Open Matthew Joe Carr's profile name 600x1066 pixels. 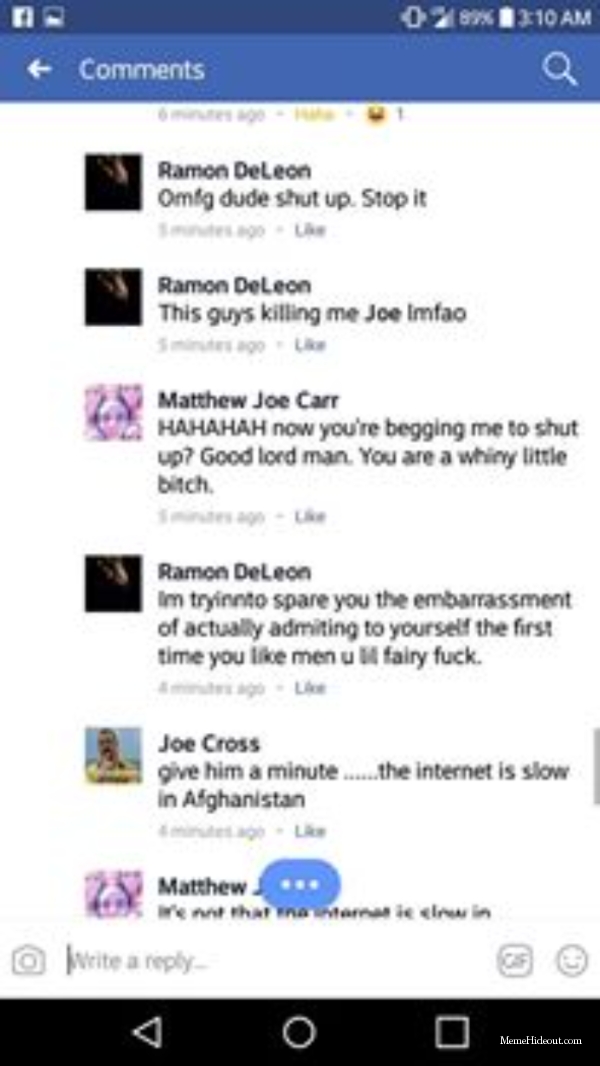248,401
